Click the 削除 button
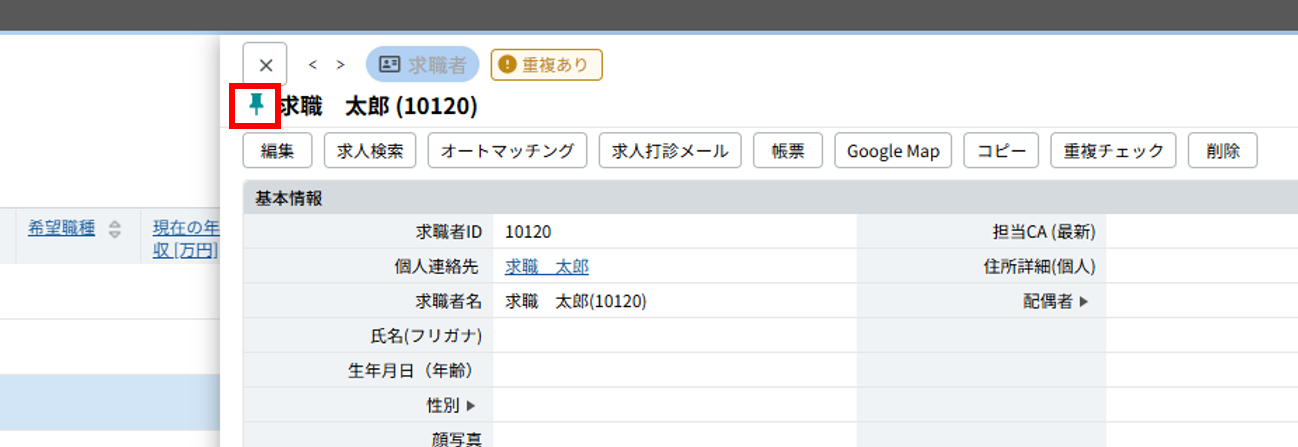 [x=1222, y=151]
